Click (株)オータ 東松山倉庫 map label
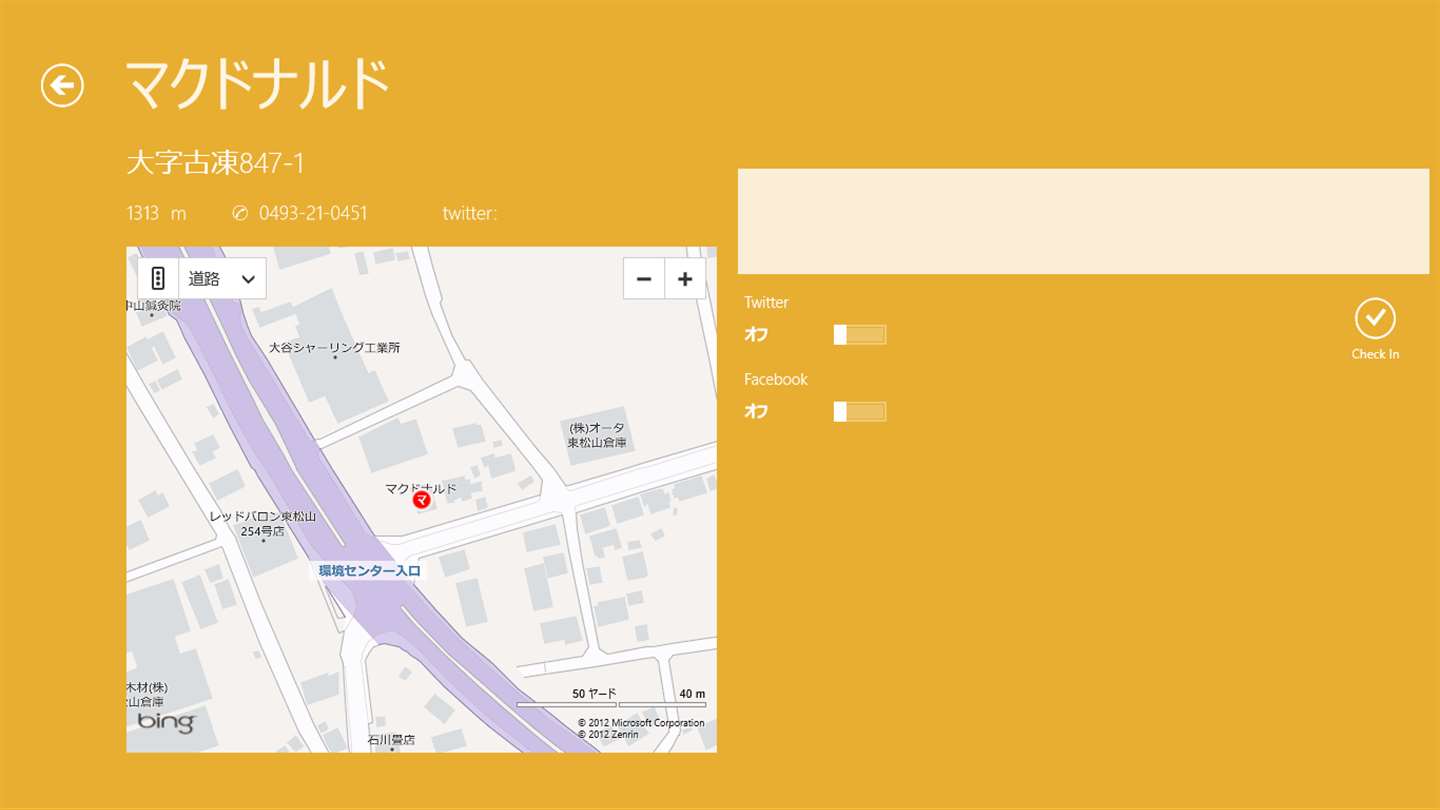The width and height of the screenshot is (1440, 810). point(597,435)
